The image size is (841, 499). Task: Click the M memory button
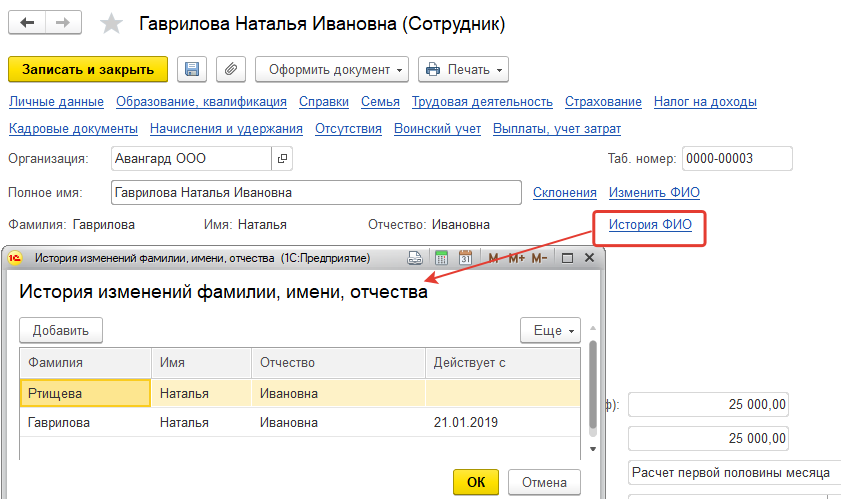point(493,258)
